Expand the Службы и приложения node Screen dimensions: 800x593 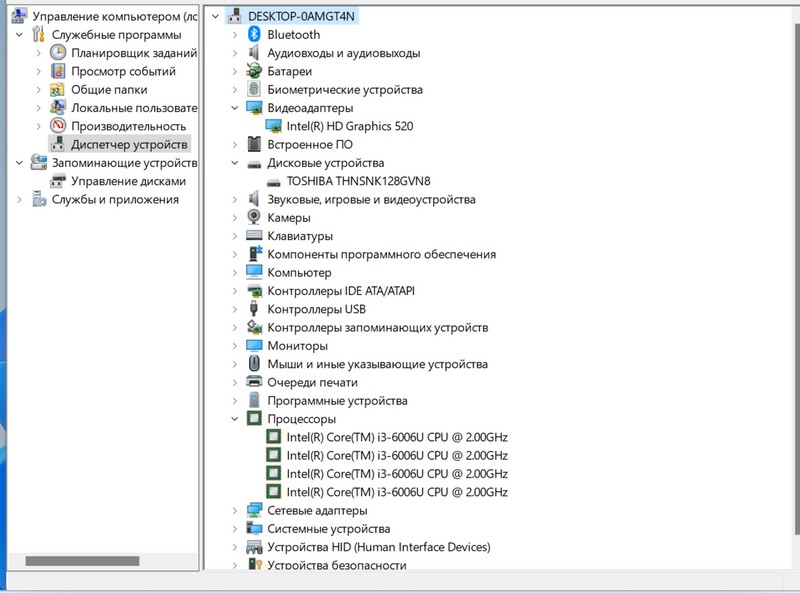point(19,199)
